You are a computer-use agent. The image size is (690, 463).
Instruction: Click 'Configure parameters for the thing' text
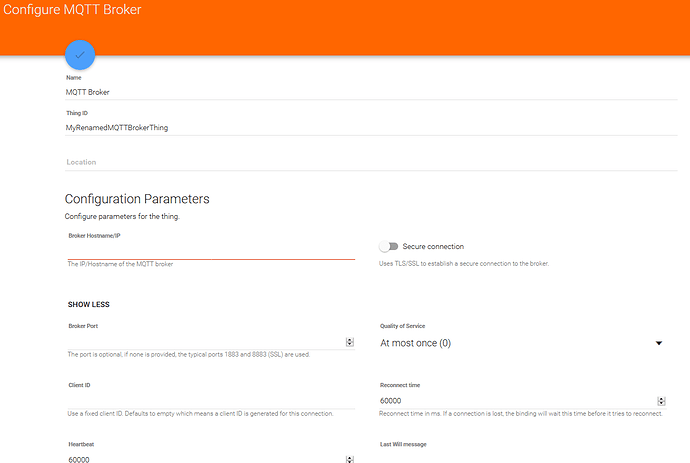point(122,217)
